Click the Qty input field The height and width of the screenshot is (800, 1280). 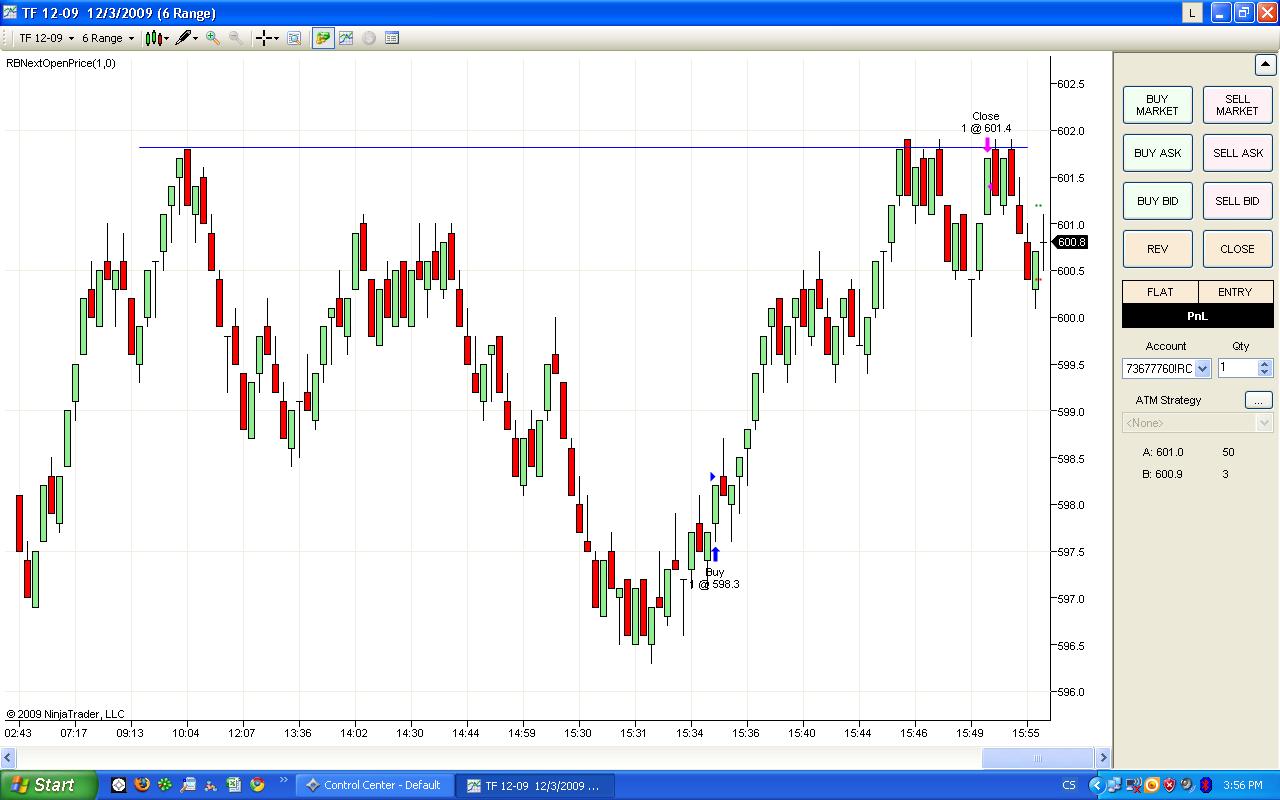[x=1238, y=368]
